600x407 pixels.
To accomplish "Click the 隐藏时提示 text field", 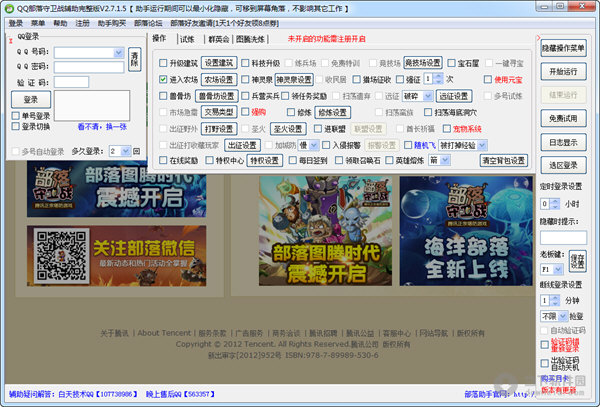I will coord(563,238).
